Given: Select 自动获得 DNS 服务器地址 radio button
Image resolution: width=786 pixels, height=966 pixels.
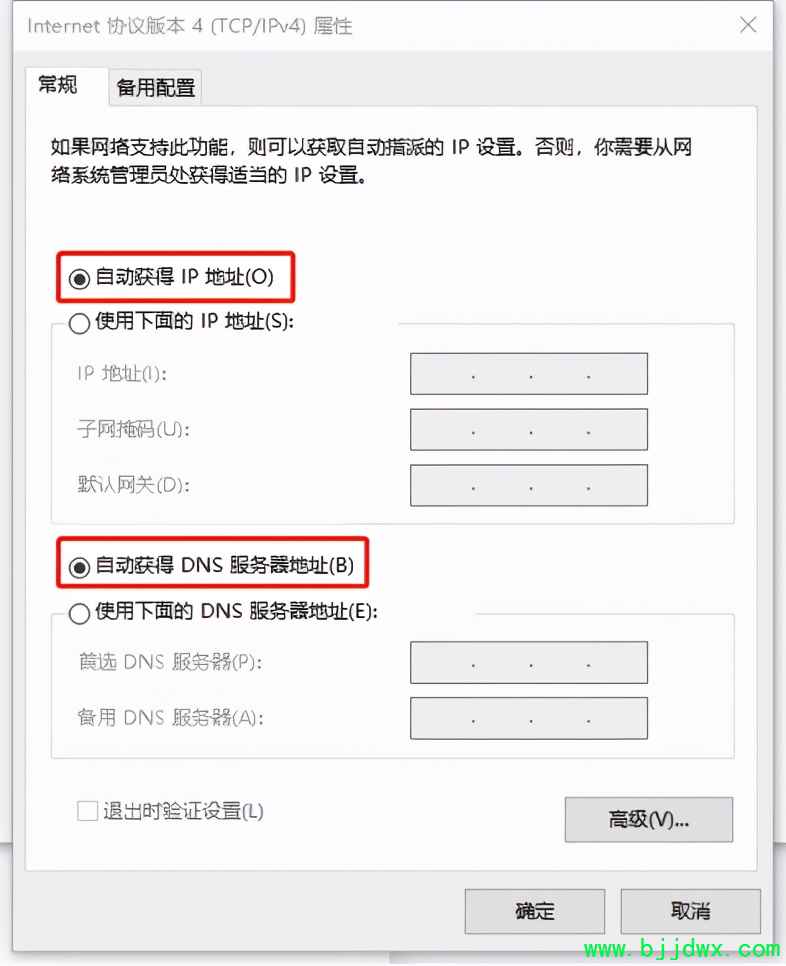Looking at the screenshot, I should tap(79, 567).
